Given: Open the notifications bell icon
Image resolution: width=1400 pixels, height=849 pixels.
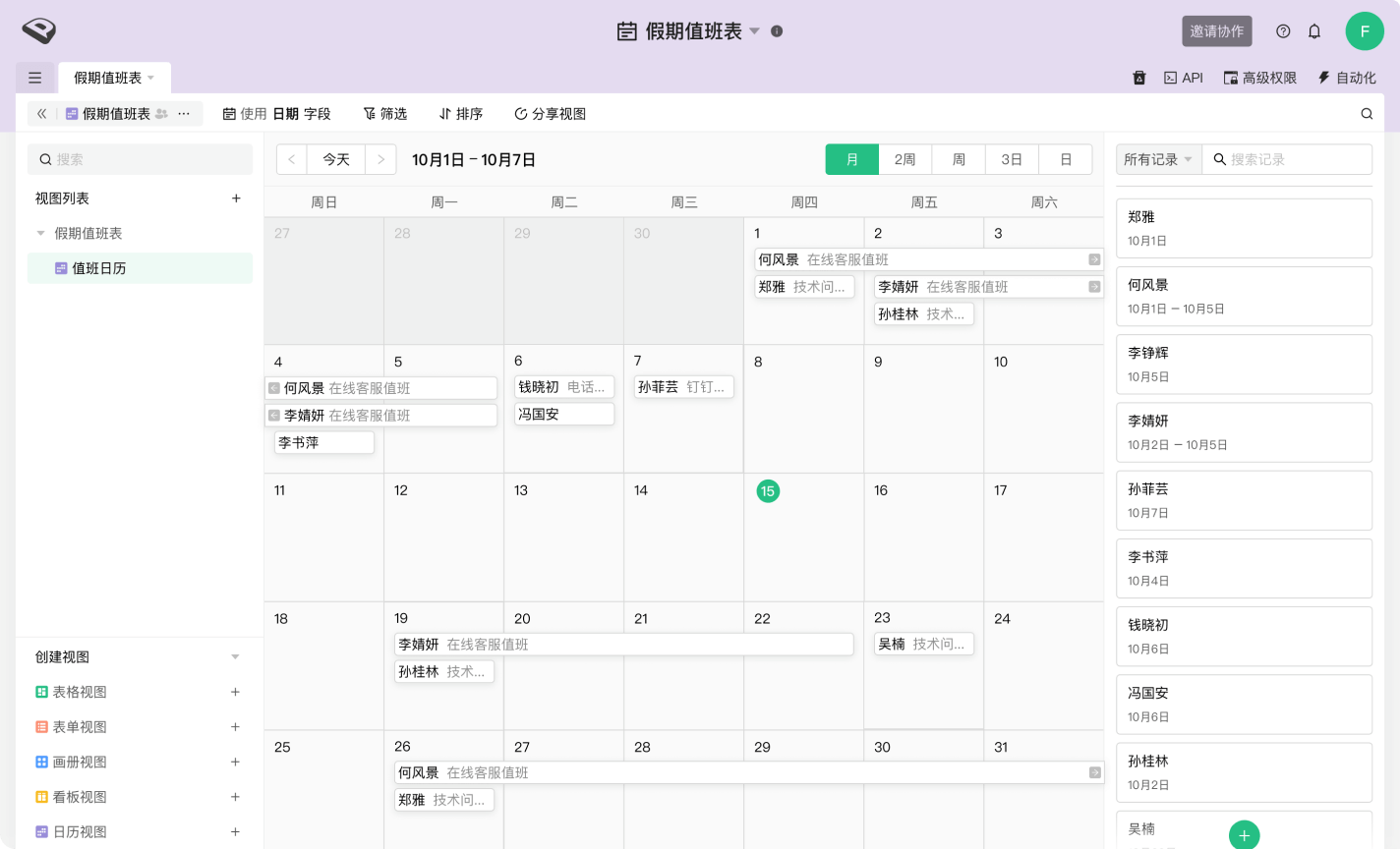Looking at the screenshot, I should click(x=1314, y=31).
